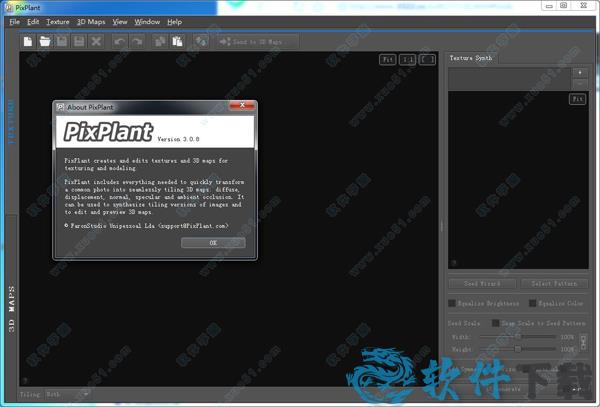This screenshot has height=407, width=600.
Task: Open the Tiling dropdown at bottom
Action: click(x=68, y=394)
